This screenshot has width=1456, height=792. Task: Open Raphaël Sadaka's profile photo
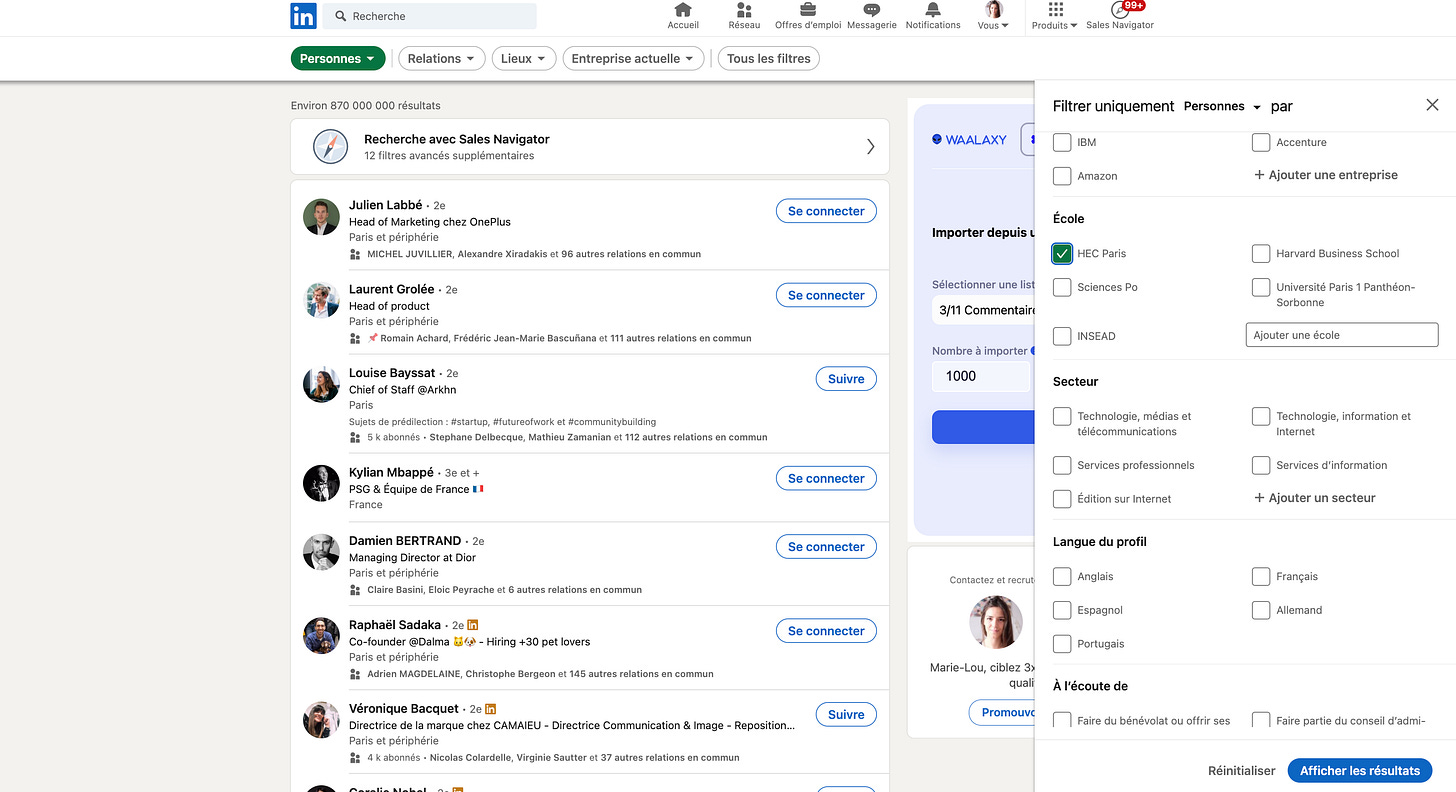pos(322,636)
